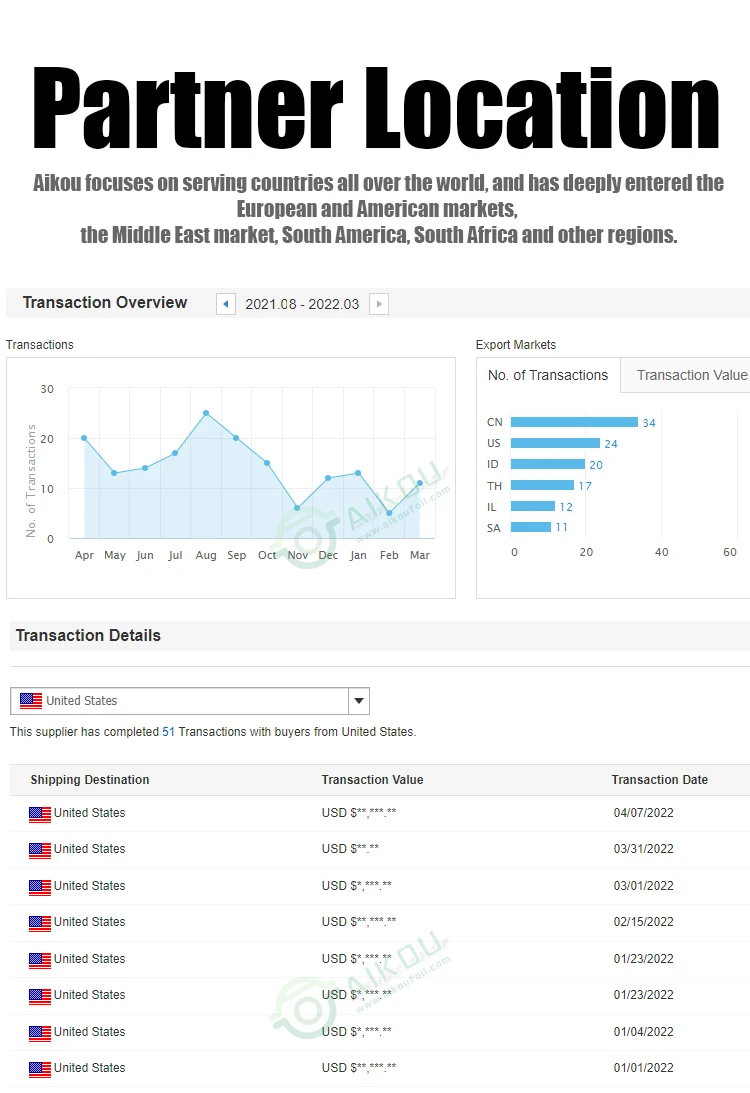Click the November data point on chart
Screen dimensions: 750x1093
tap(297, 508)
